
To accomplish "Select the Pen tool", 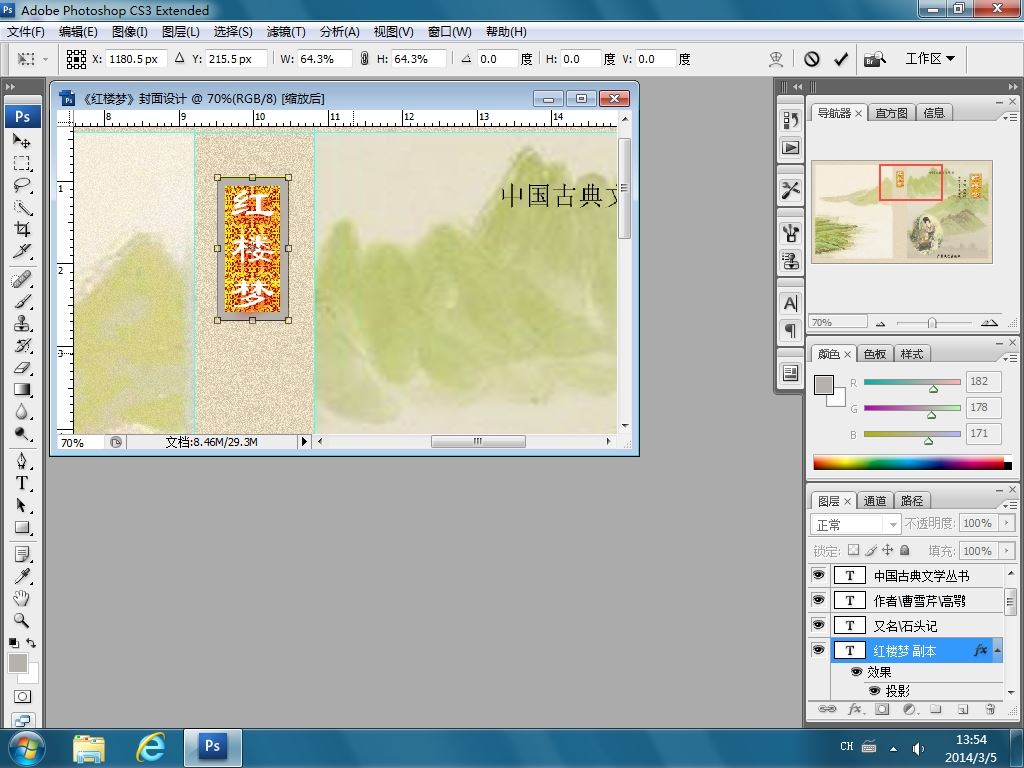I will 22,462.
